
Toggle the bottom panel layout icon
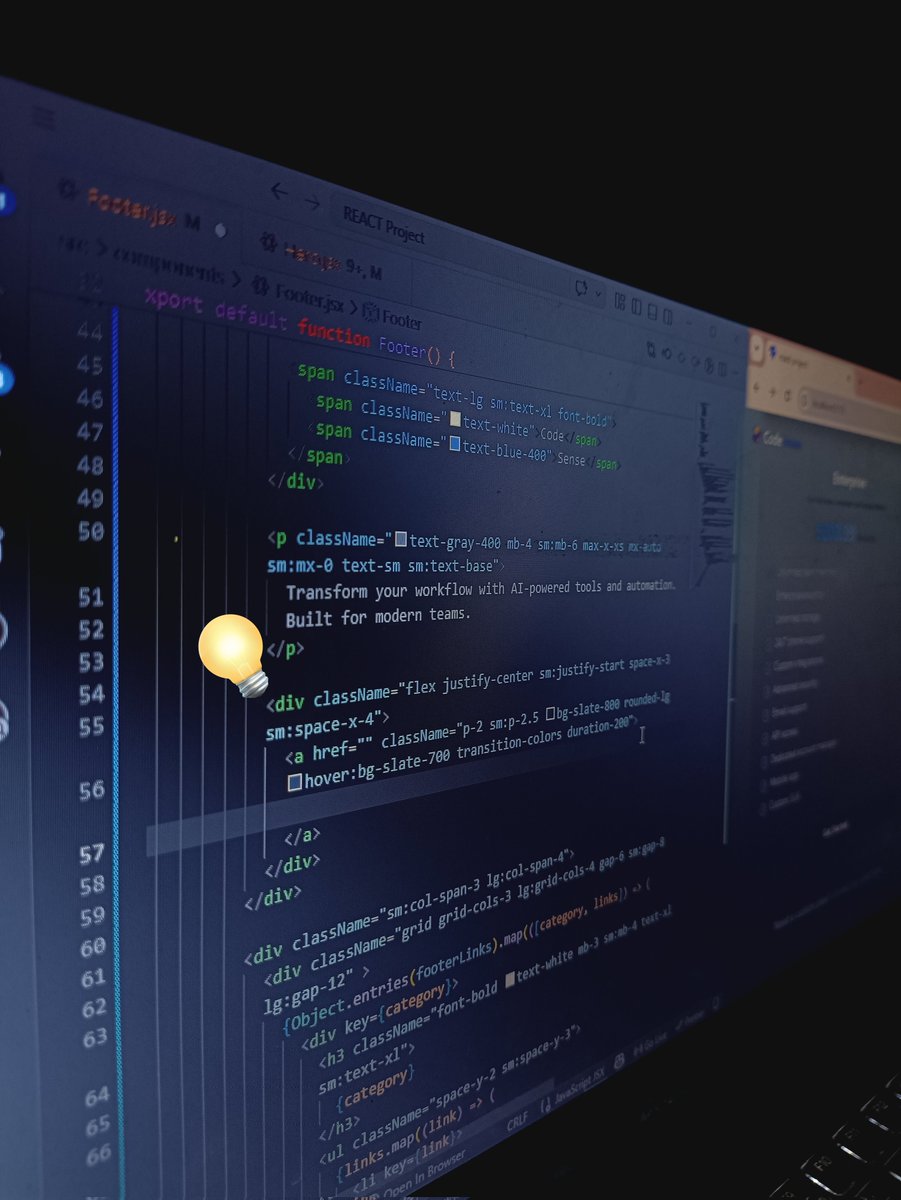click(x=652, y=311)
